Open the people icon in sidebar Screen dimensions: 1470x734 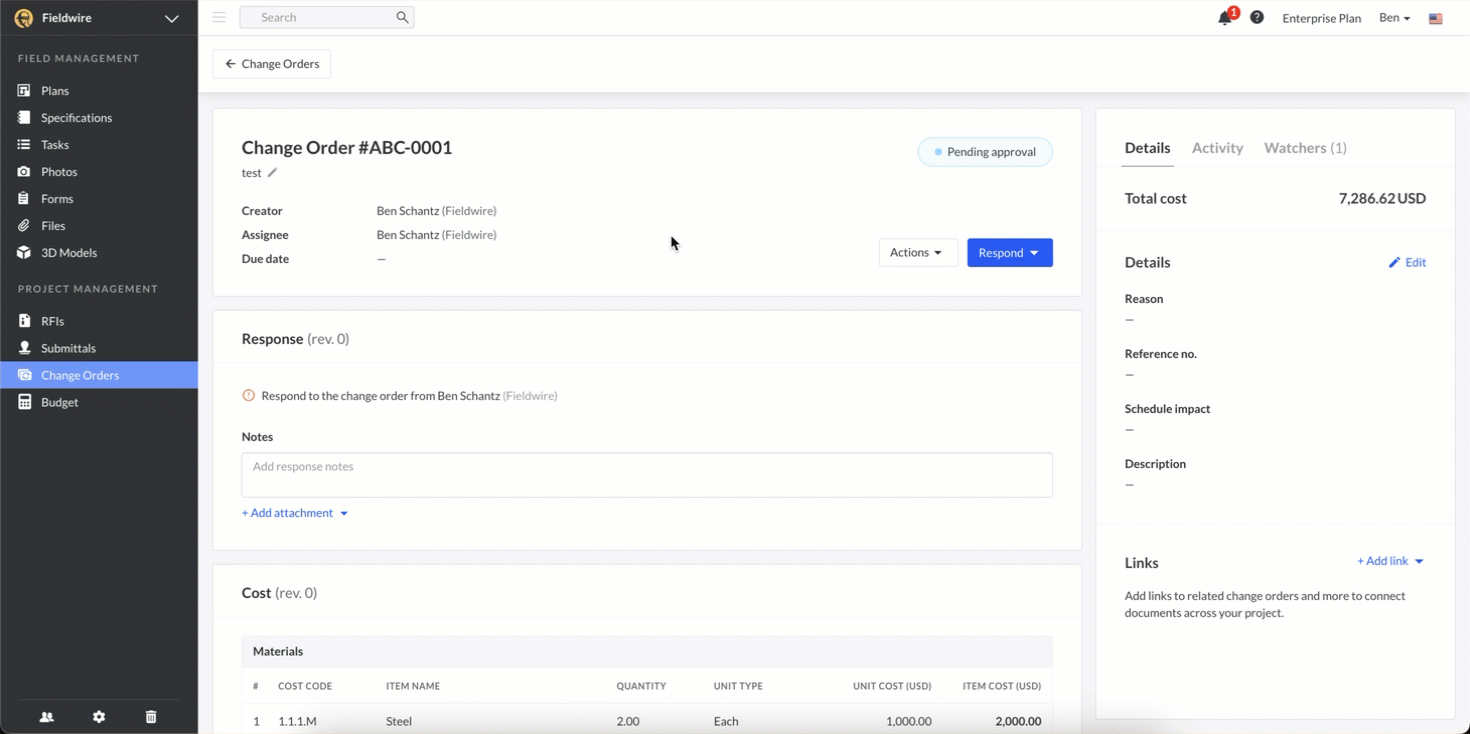pyautogui.click(x=47, y=717)
